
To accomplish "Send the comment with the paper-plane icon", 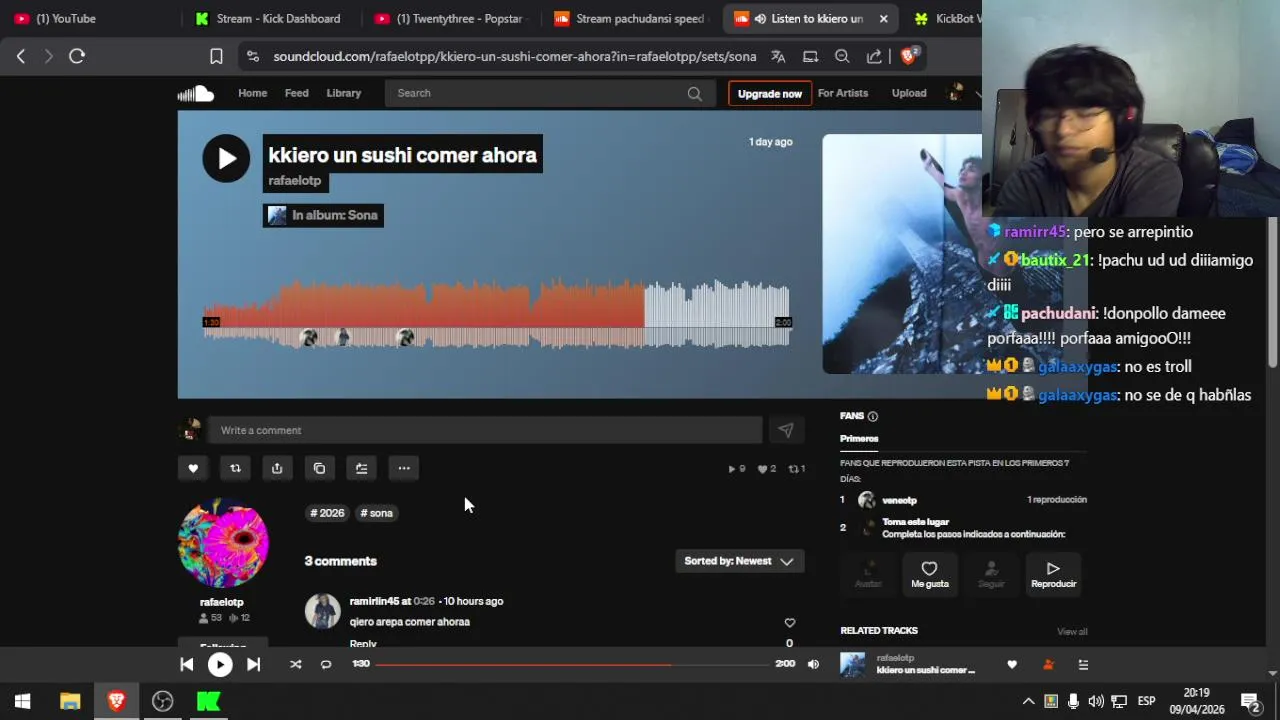I will click(786, 430).
